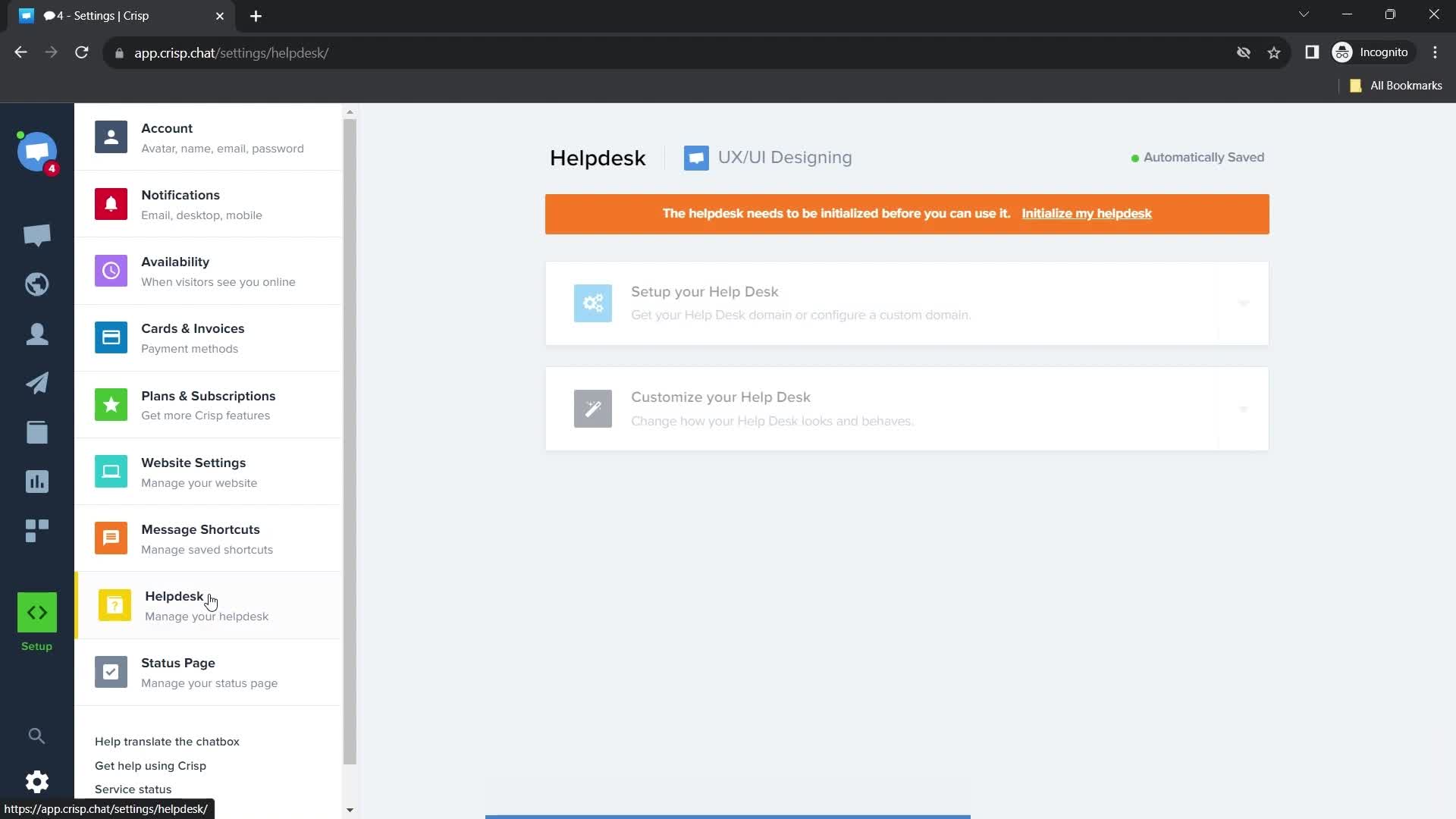This screenshot has height=819, width=1456.
Task: Click Initialize my helpdesk link
Action: pos(1086,214)
